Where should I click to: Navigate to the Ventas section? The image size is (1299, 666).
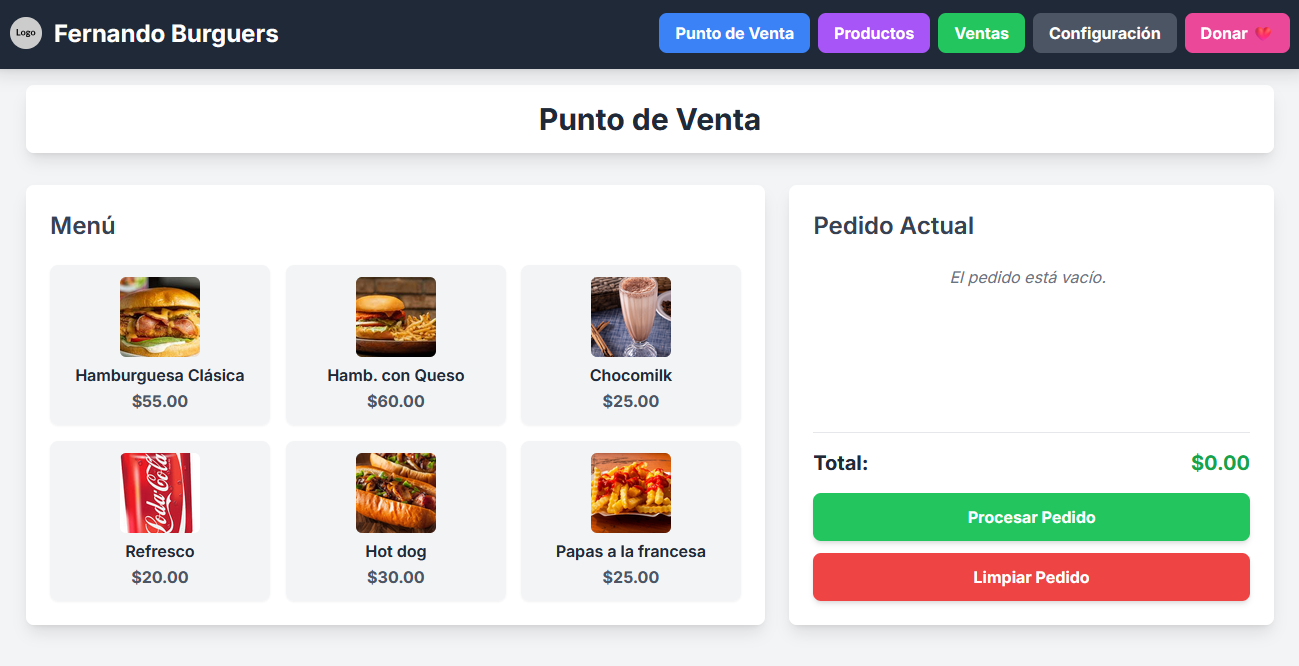click(981, 33)
